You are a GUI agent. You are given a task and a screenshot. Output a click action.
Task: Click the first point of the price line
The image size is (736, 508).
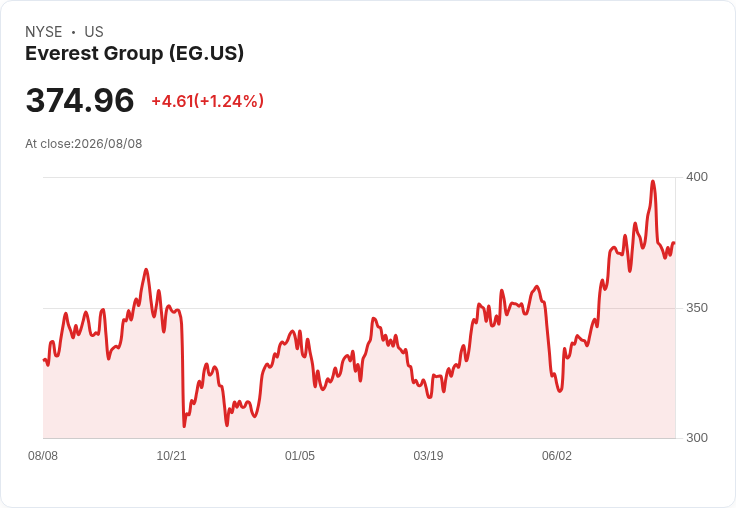44,360
